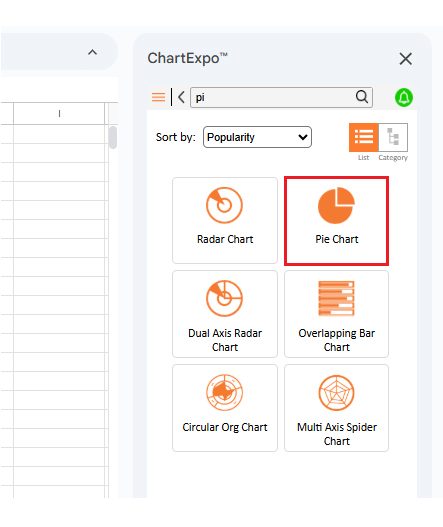The image size is (443, 527).
Task: Switch to Category view
Action: tap(393, 137)
